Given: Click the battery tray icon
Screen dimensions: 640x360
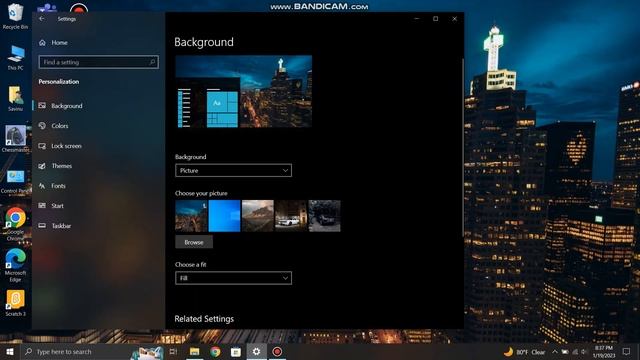Looking at the screenshot, I should point(565,352).
